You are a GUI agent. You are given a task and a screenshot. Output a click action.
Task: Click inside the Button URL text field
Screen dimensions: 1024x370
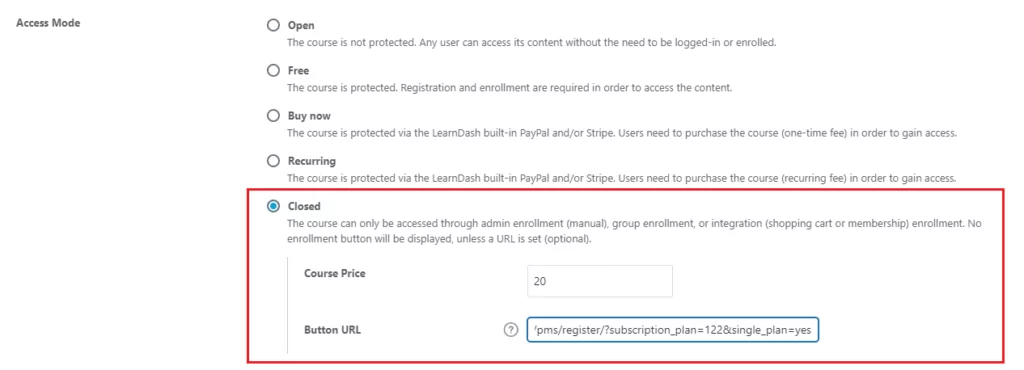[x=672, y=330]
